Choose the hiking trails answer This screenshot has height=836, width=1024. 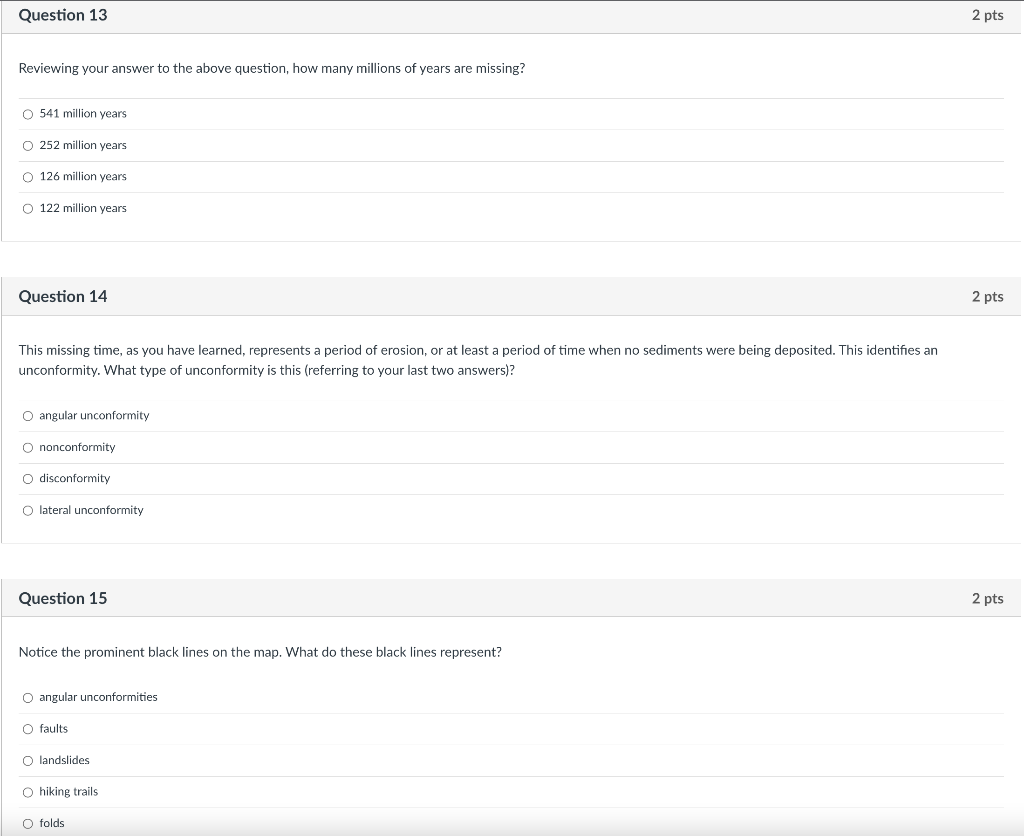point(27,792)
